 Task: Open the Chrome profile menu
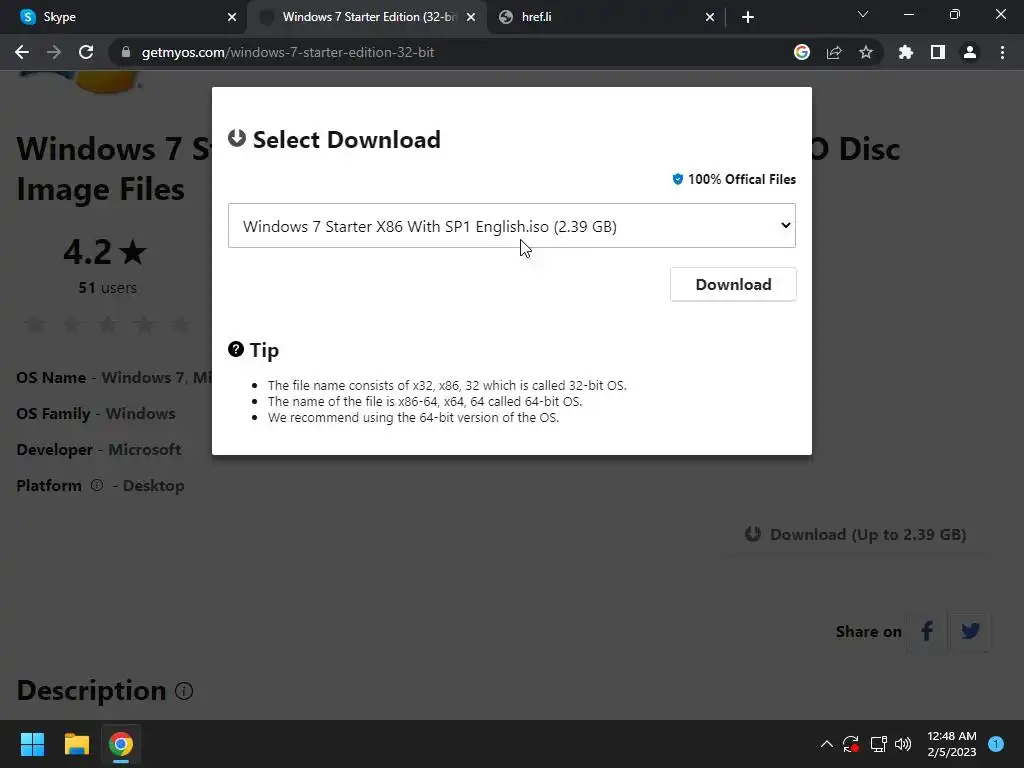970,52
